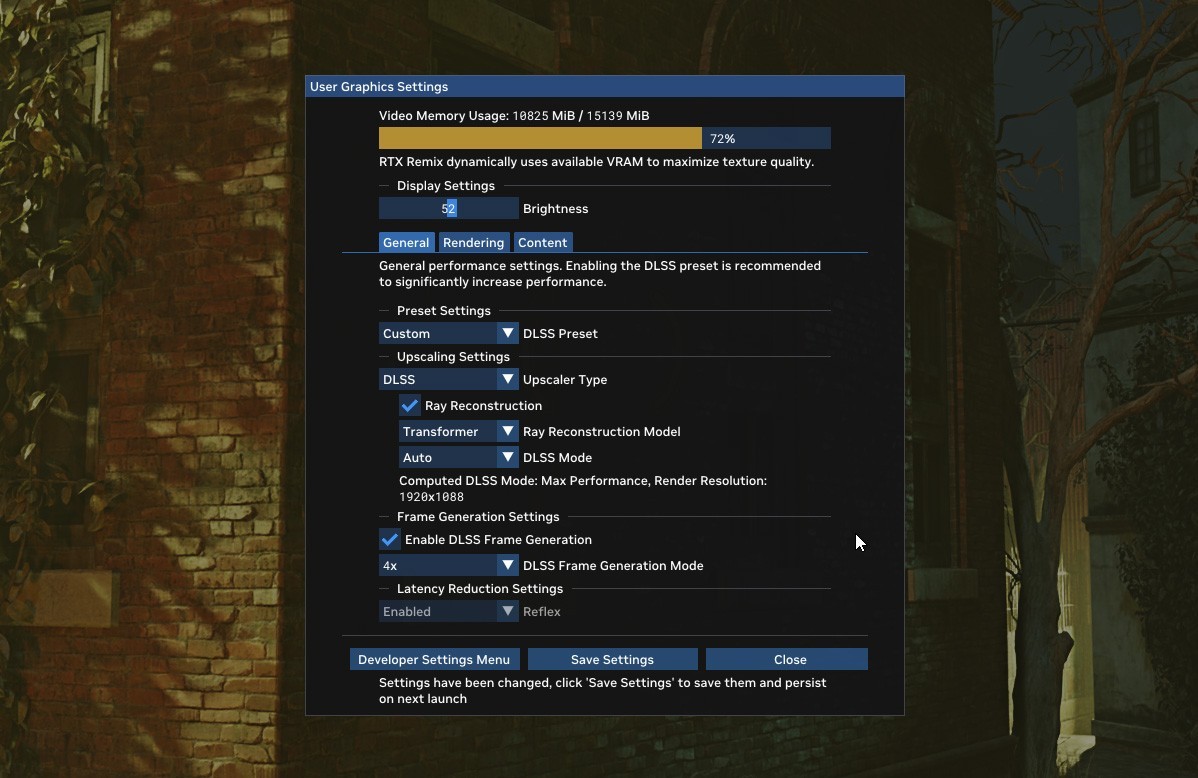1198x778 pixels.
Task: Open the DLSS Preset dropdown
Action: (448, 333)
